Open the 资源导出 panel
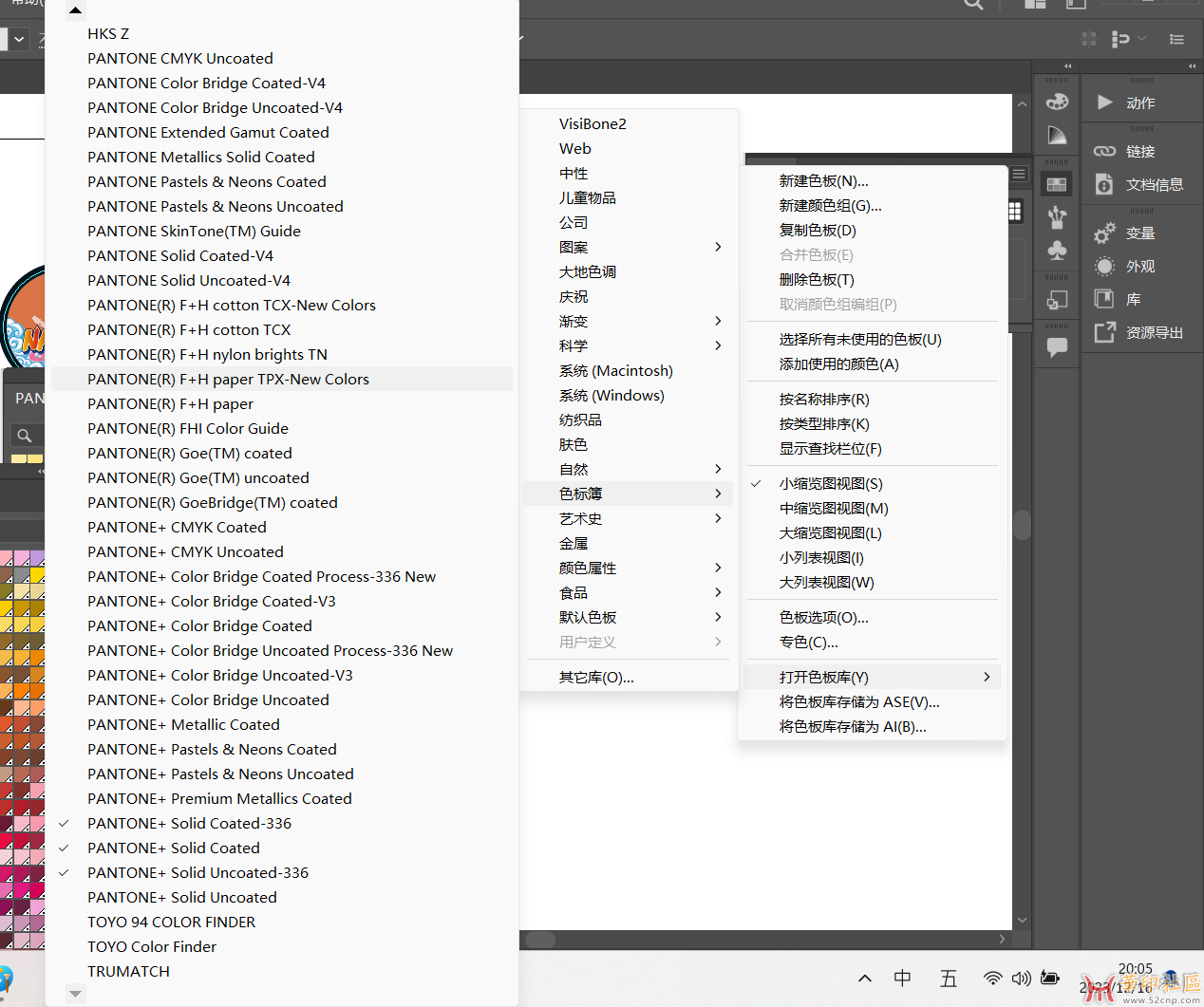 pos(1139,332)
